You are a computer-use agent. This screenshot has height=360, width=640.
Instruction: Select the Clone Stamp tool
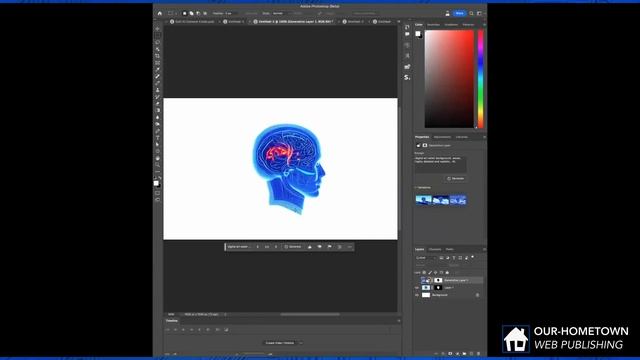click(158, 90)
